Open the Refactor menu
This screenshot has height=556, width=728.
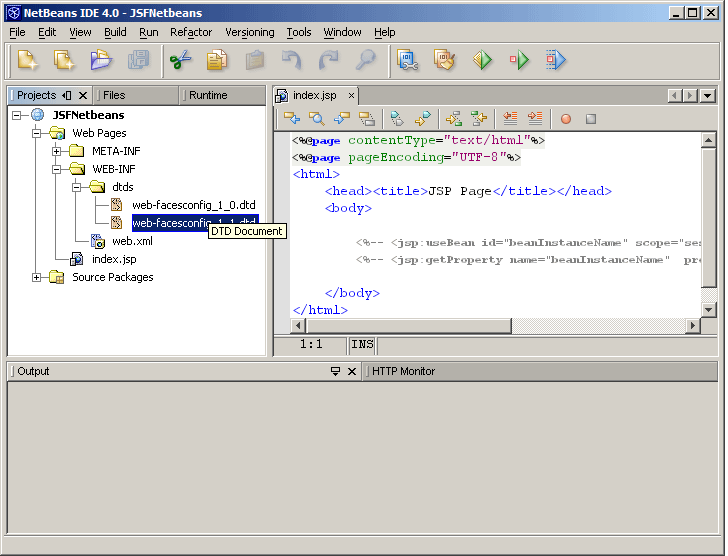pos(190,32)
